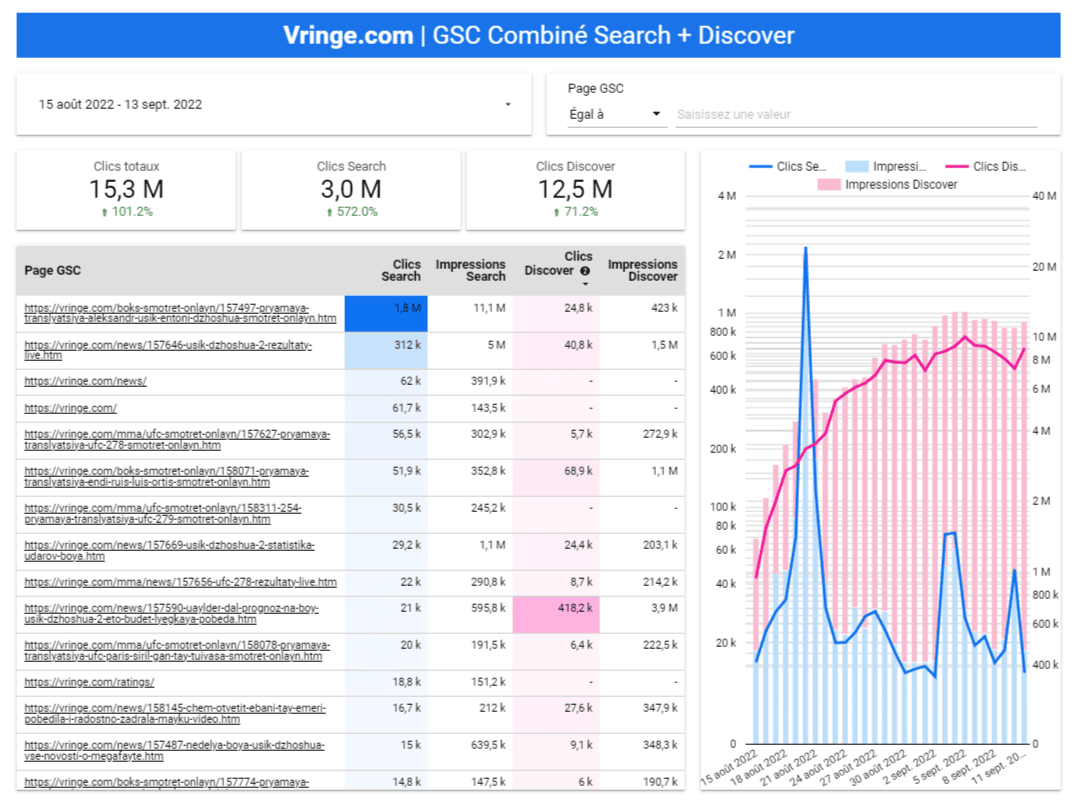
Task: Click the sort arrow below Clics Discover header
Action: 585,284
